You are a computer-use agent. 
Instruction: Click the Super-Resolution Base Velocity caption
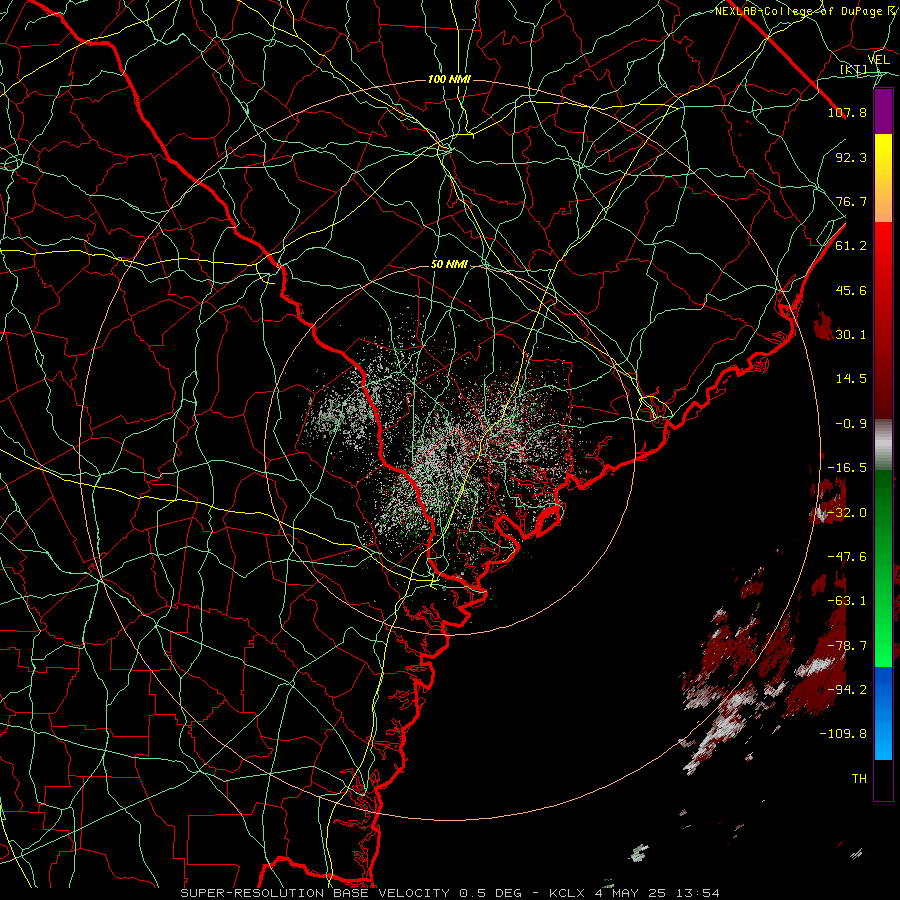[450, 893]
